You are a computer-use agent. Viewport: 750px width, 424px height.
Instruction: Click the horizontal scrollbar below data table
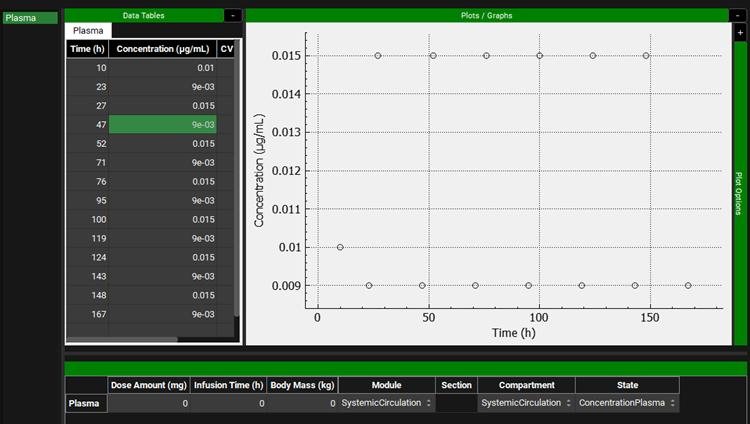[x=120, y=340]
